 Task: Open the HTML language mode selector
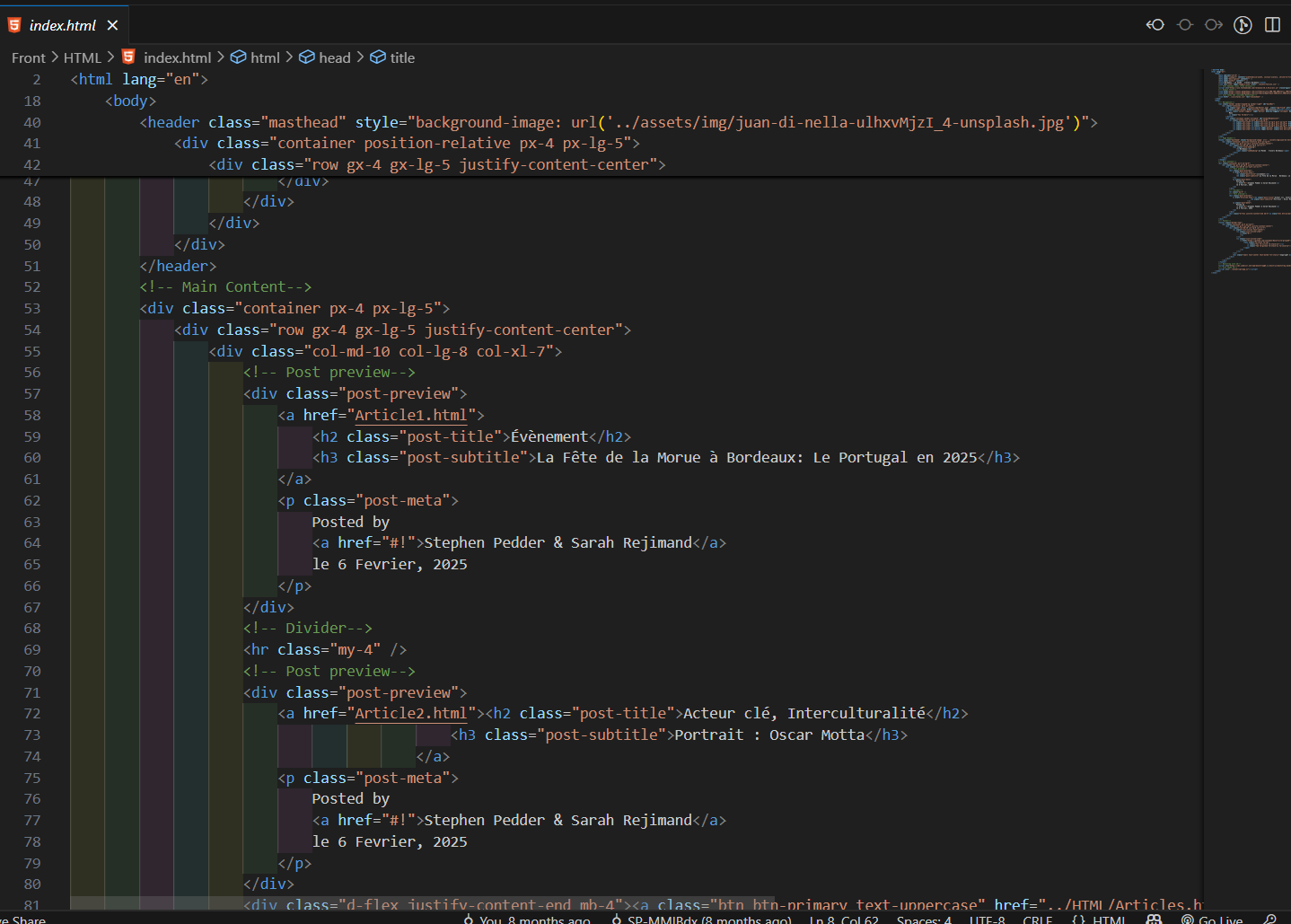1100,919
